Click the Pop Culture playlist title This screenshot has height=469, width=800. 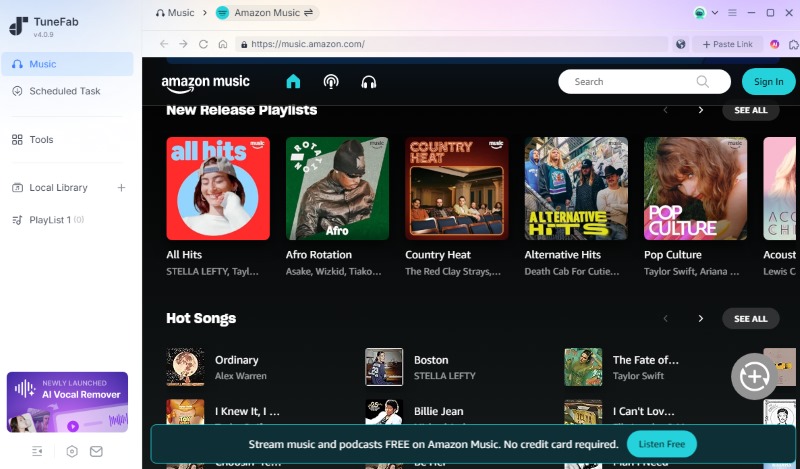[x=672, y=255]
